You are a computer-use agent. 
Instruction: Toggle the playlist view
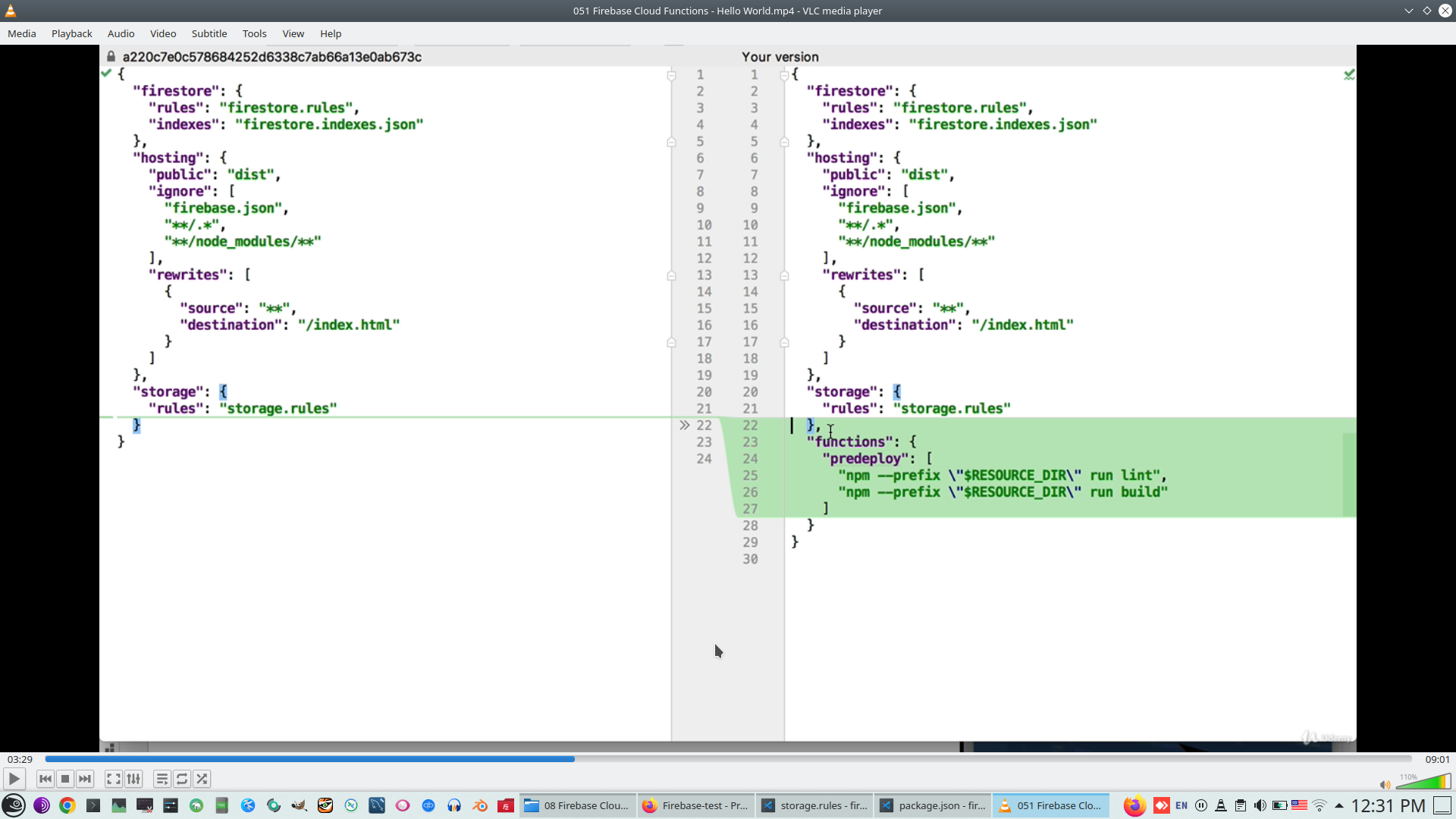[x=162, y=779]
